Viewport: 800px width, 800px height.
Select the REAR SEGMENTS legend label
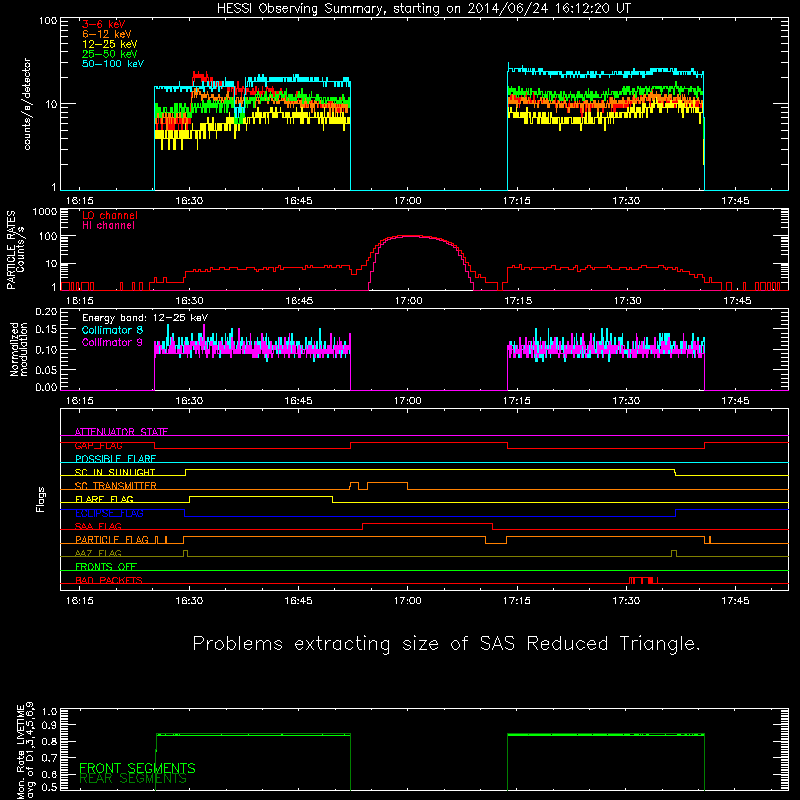pyautogui.click(x=133, y=778)
